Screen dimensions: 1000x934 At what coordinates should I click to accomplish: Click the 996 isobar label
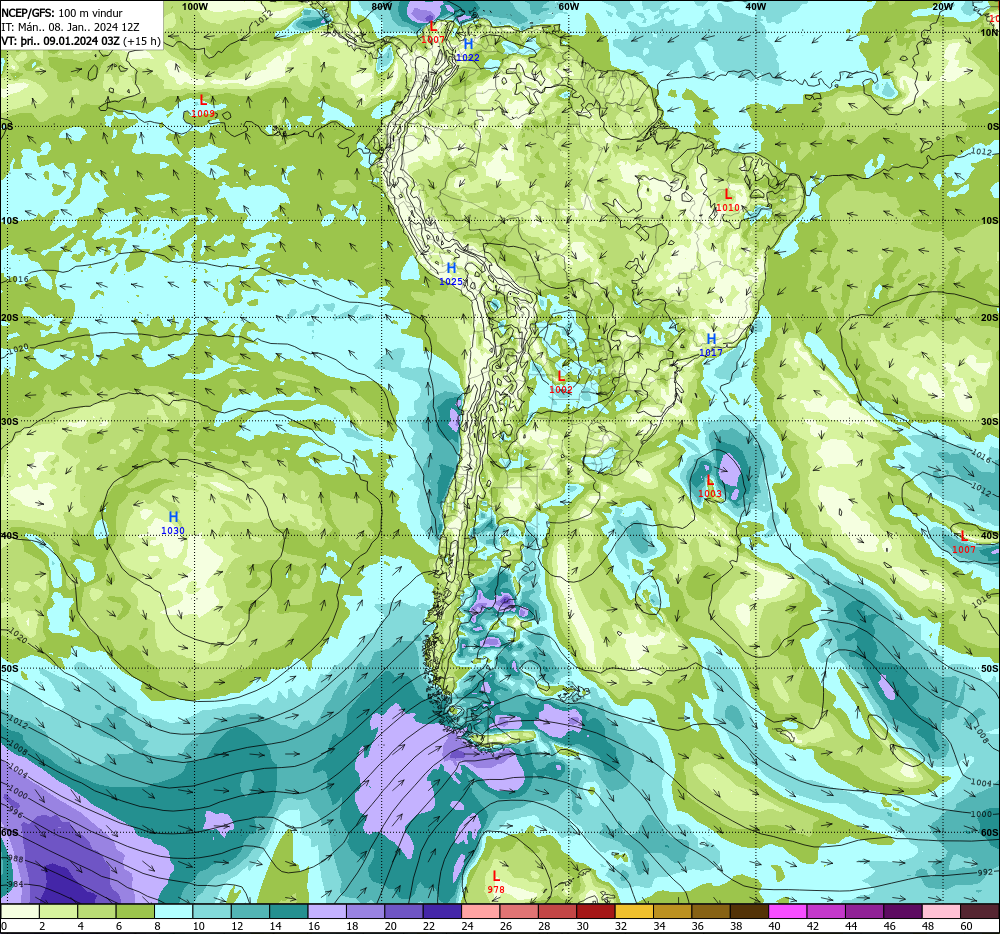point(16,814)
